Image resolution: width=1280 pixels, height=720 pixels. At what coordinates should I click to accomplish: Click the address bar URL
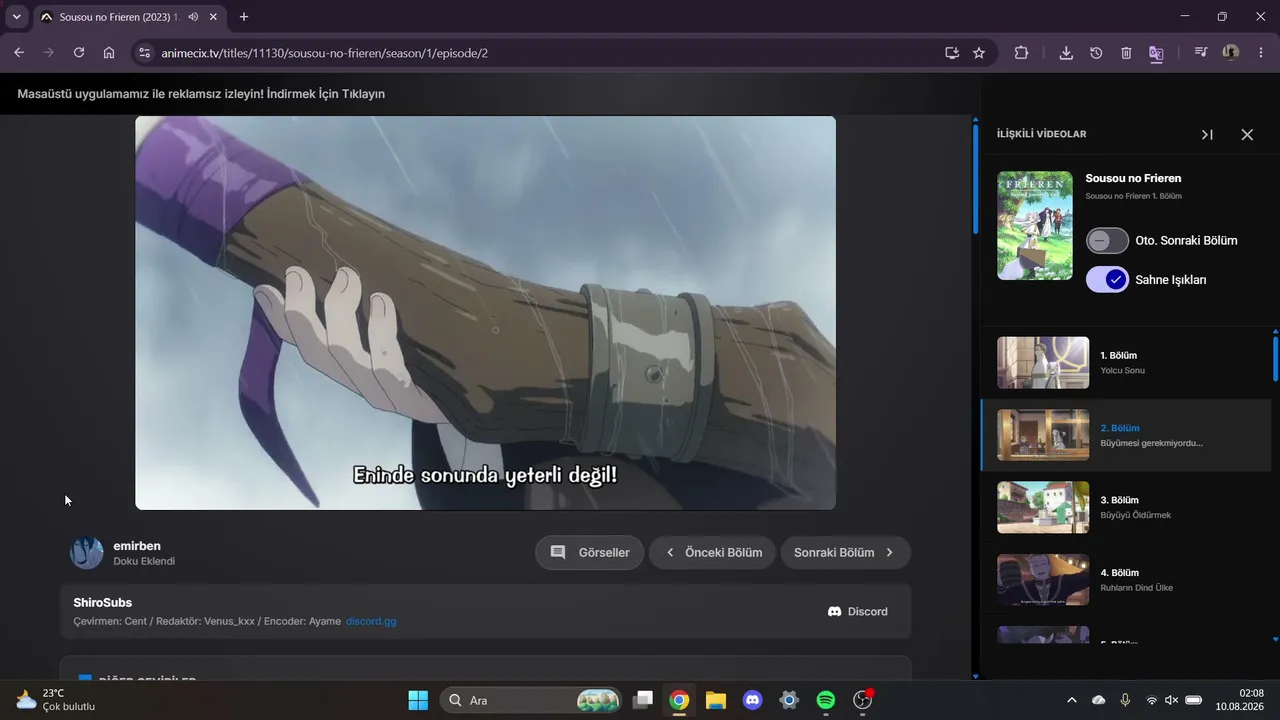324,53
